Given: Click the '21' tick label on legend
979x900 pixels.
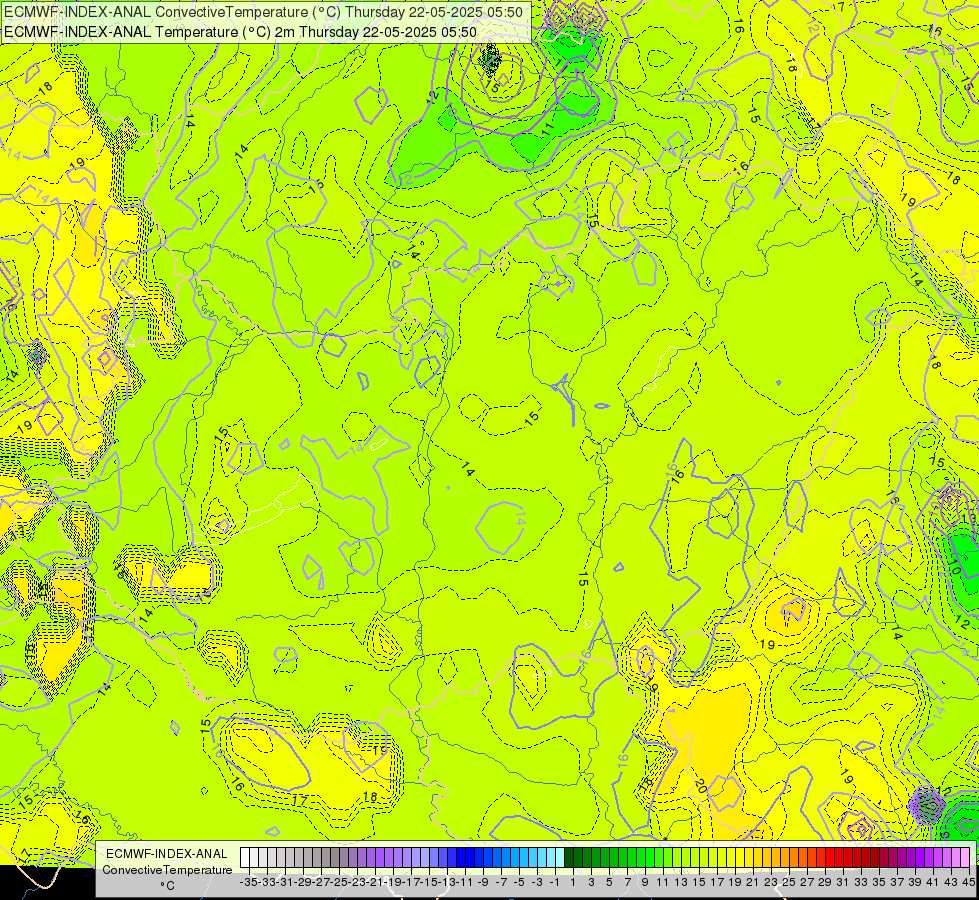Looking at the screenshot, I should [752, 883].
